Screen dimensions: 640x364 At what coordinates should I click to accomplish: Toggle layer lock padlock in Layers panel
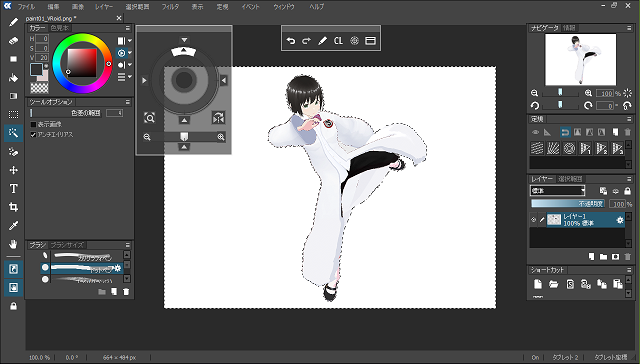(628, 191)
